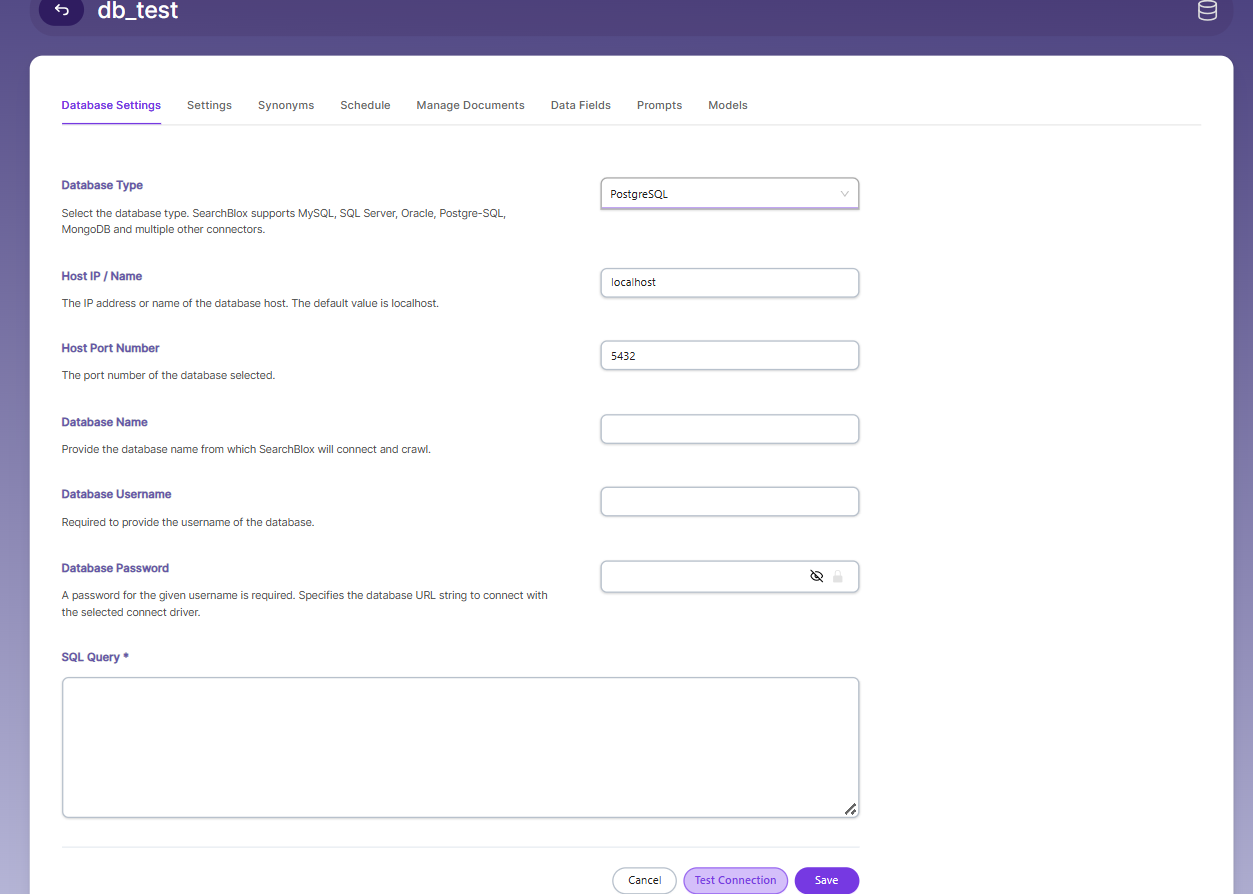The image size is (1253, 894).
Task: Save the database settings
Action: click(826, 880)
